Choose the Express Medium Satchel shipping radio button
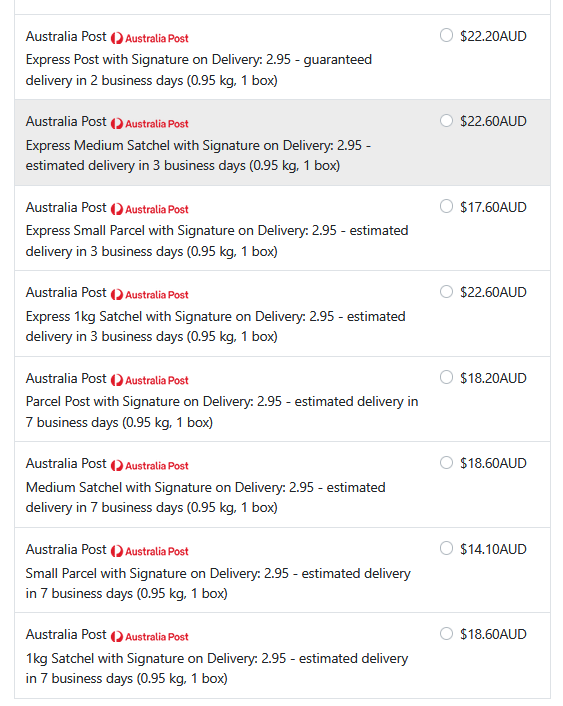The width and height of the screenshot is (563, 706). pos(446,121)
